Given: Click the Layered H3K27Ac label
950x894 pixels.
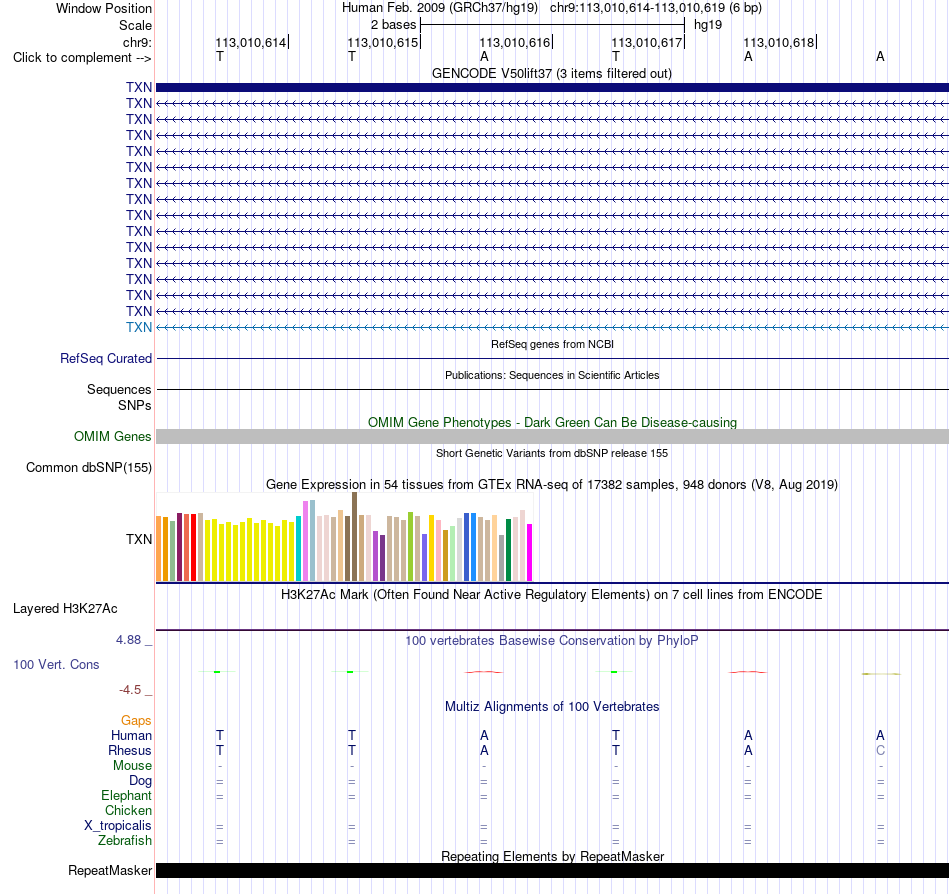Looking at the screenshot, I should (65, 609).
